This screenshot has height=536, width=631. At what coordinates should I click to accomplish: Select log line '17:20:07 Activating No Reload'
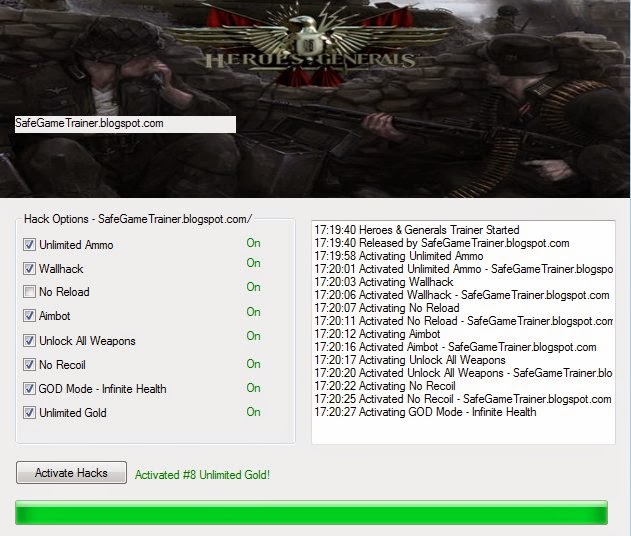(x=387, y=308)
